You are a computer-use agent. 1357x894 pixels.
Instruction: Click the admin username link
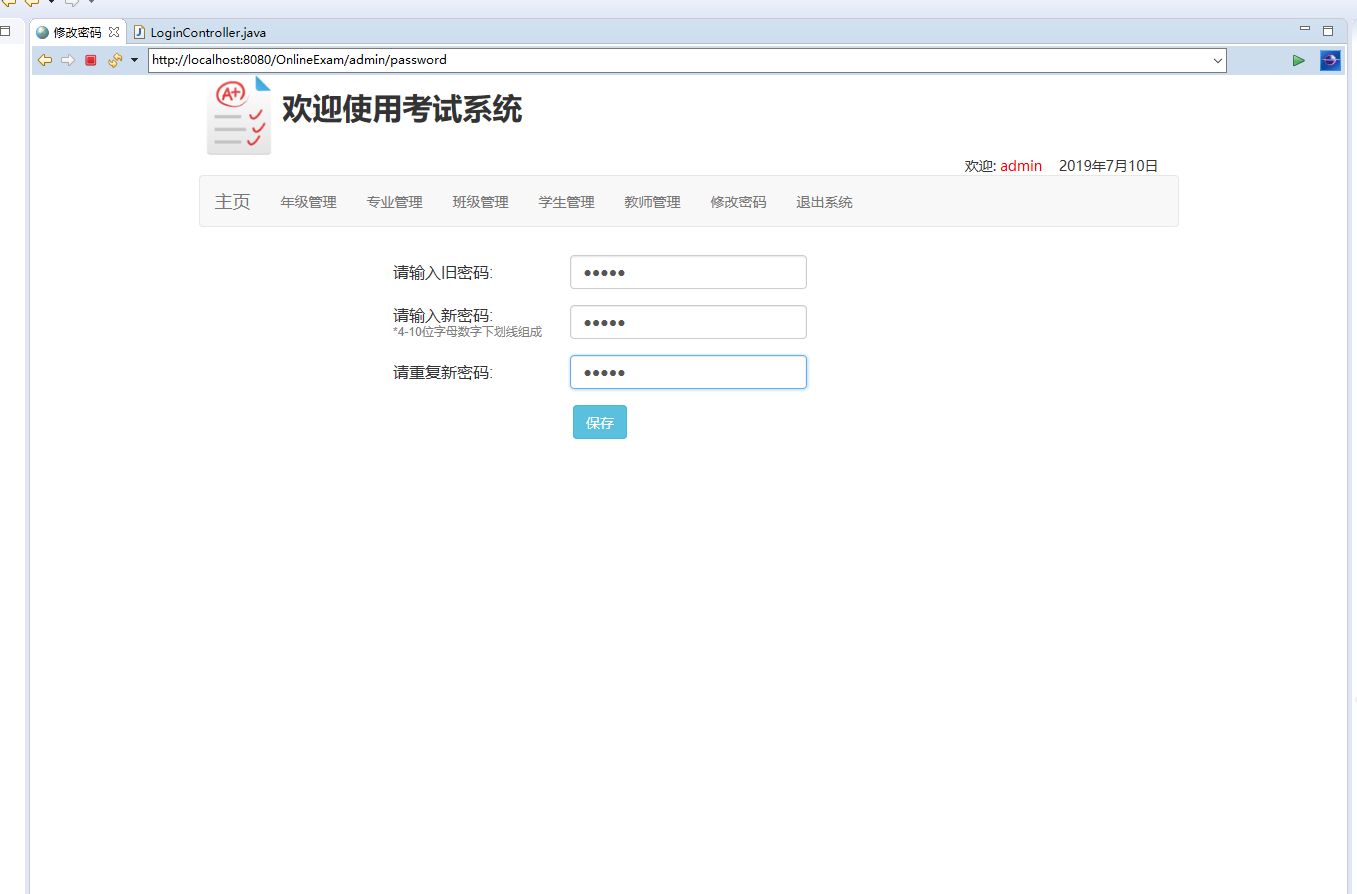pos(1020,165)
